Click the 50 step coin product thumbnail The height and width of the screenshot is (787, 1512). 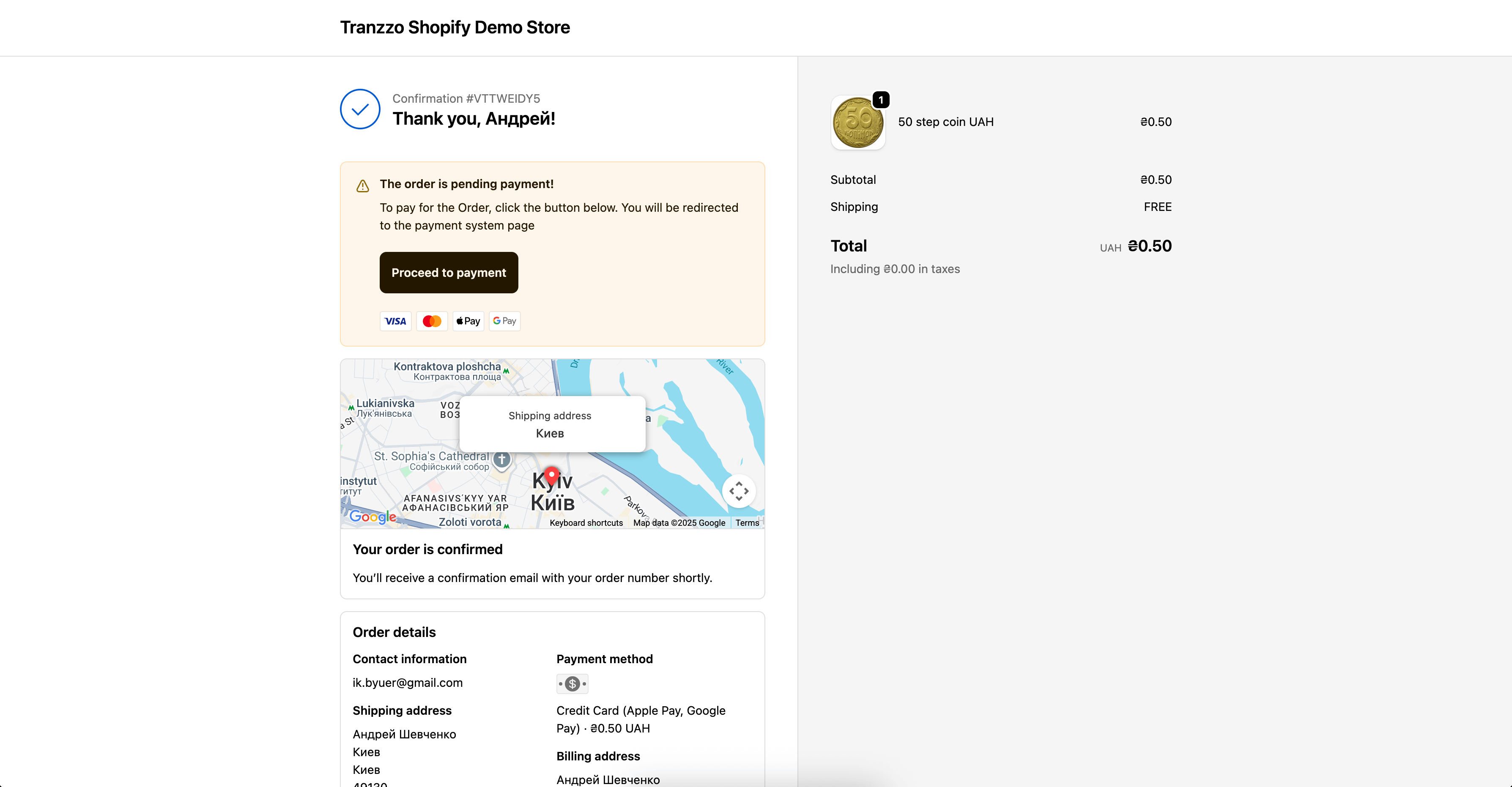pyautogui.click(x=858, y=123)
